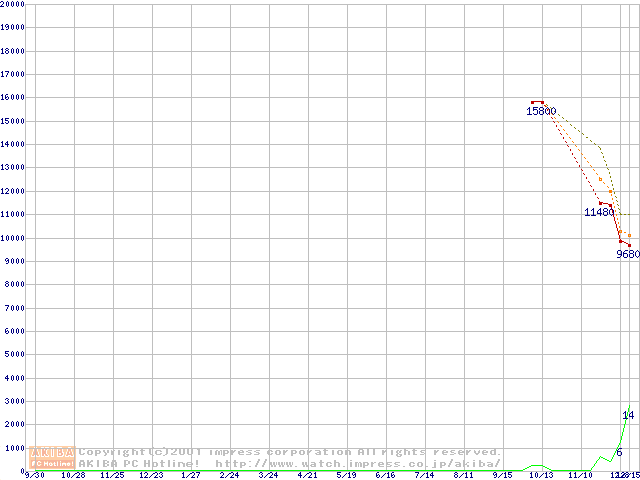Select the 15800 price data label
Viewport: 640px width, 480px height.
pyautogui.click(x=541, y=111)
